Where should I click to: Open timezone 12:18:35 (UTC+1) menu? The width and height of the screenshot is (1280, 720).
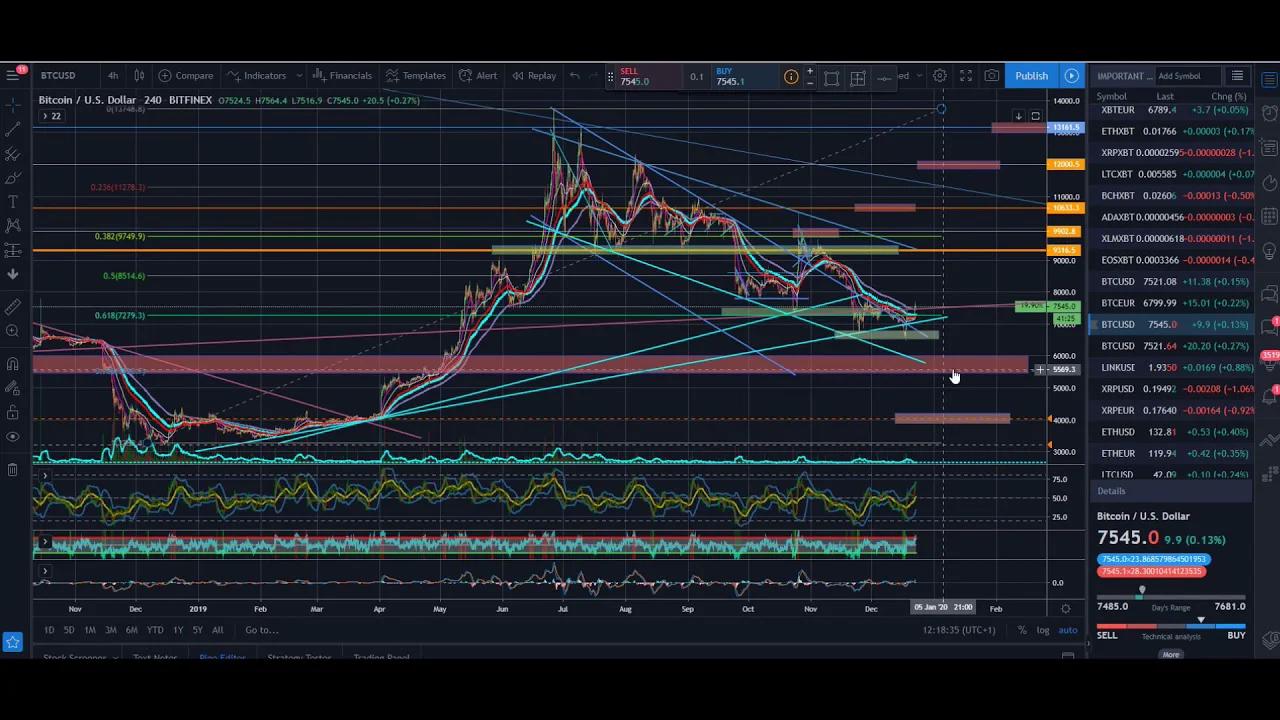[960, 630]
